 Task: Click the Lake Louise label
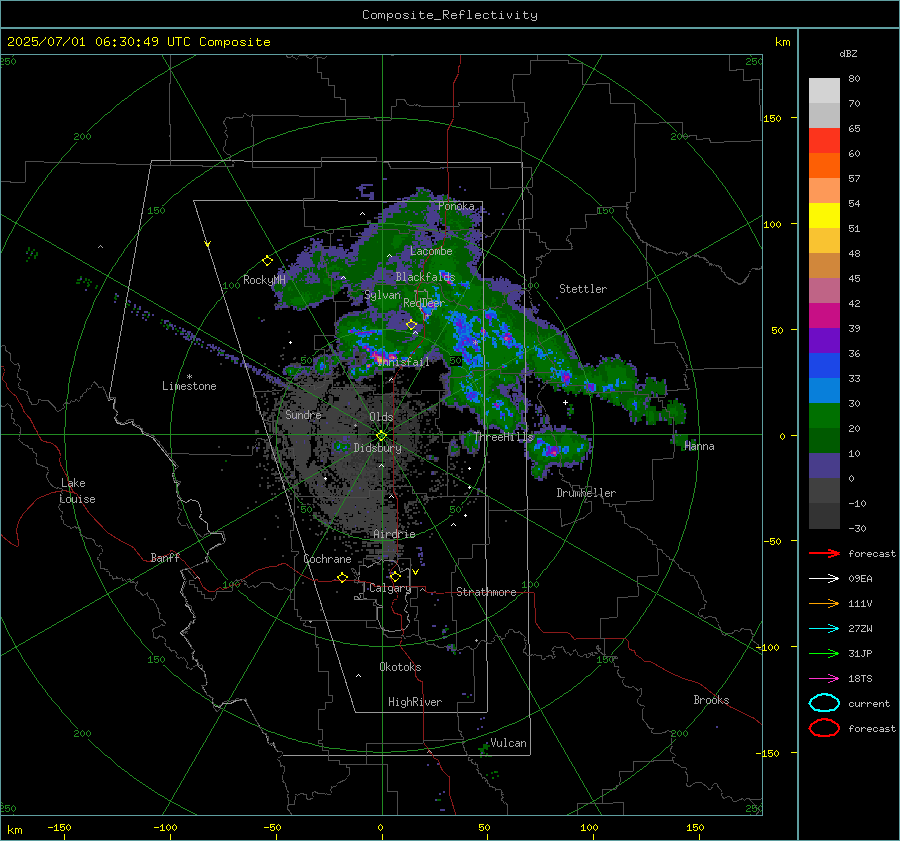[77, 491]
